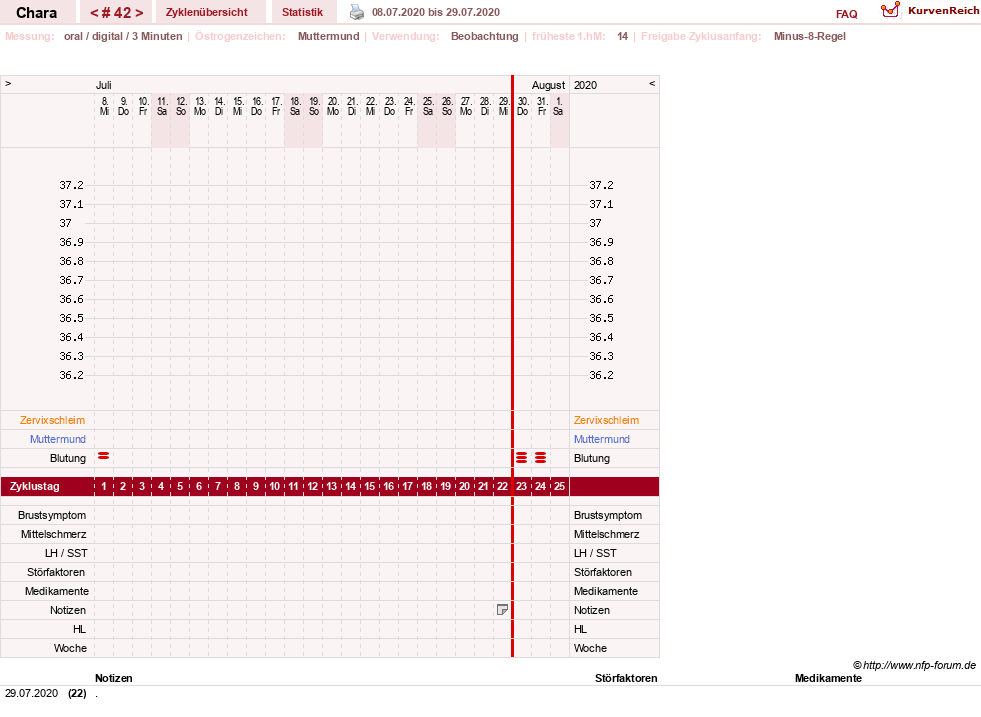Click the '< # 42 >' cycle selector
981x717 pixels.
tap(116, 13)
